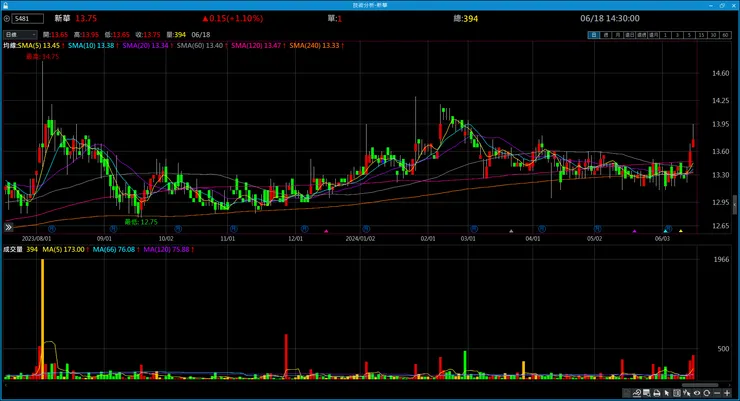Expand the panel with the double-chevron button

[8, 227]
